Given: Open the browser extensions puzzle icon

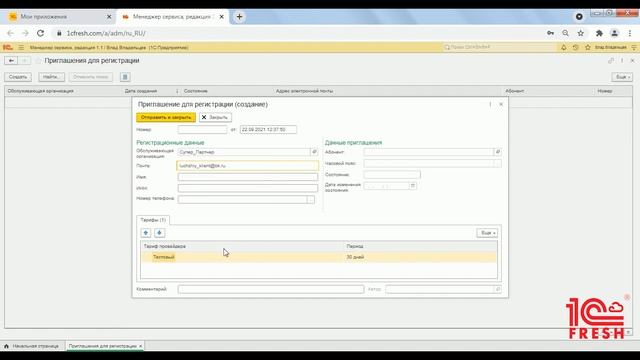Looking at the screenshot, I should click(x=599, y=33).
